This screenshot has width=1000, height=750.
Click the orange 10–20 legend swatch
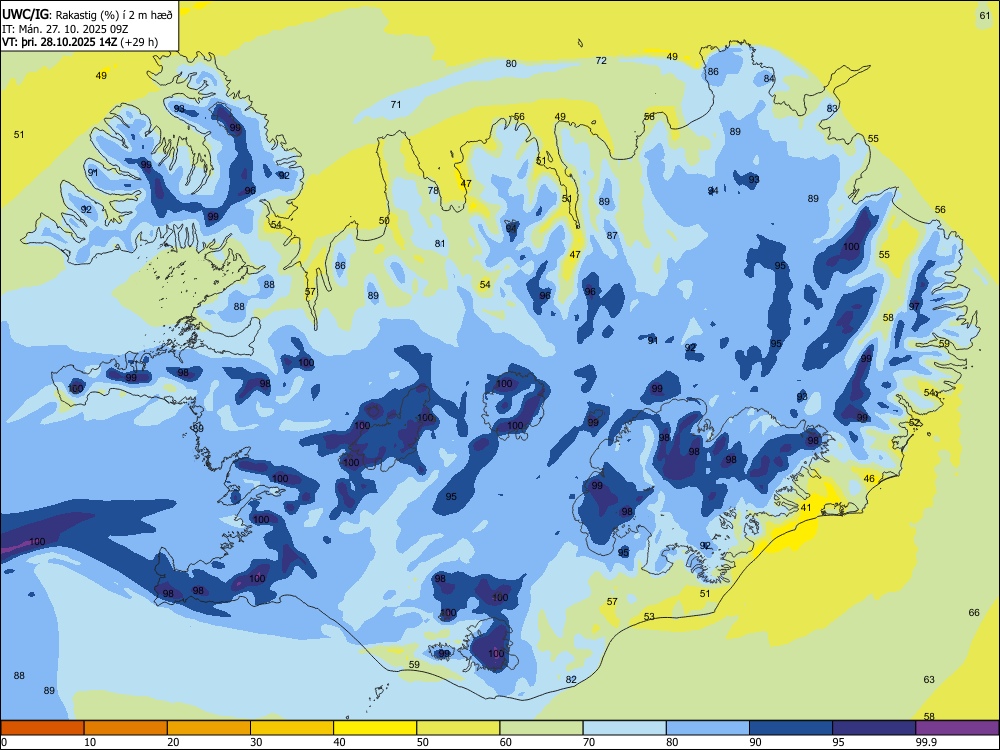pos(126,728)
